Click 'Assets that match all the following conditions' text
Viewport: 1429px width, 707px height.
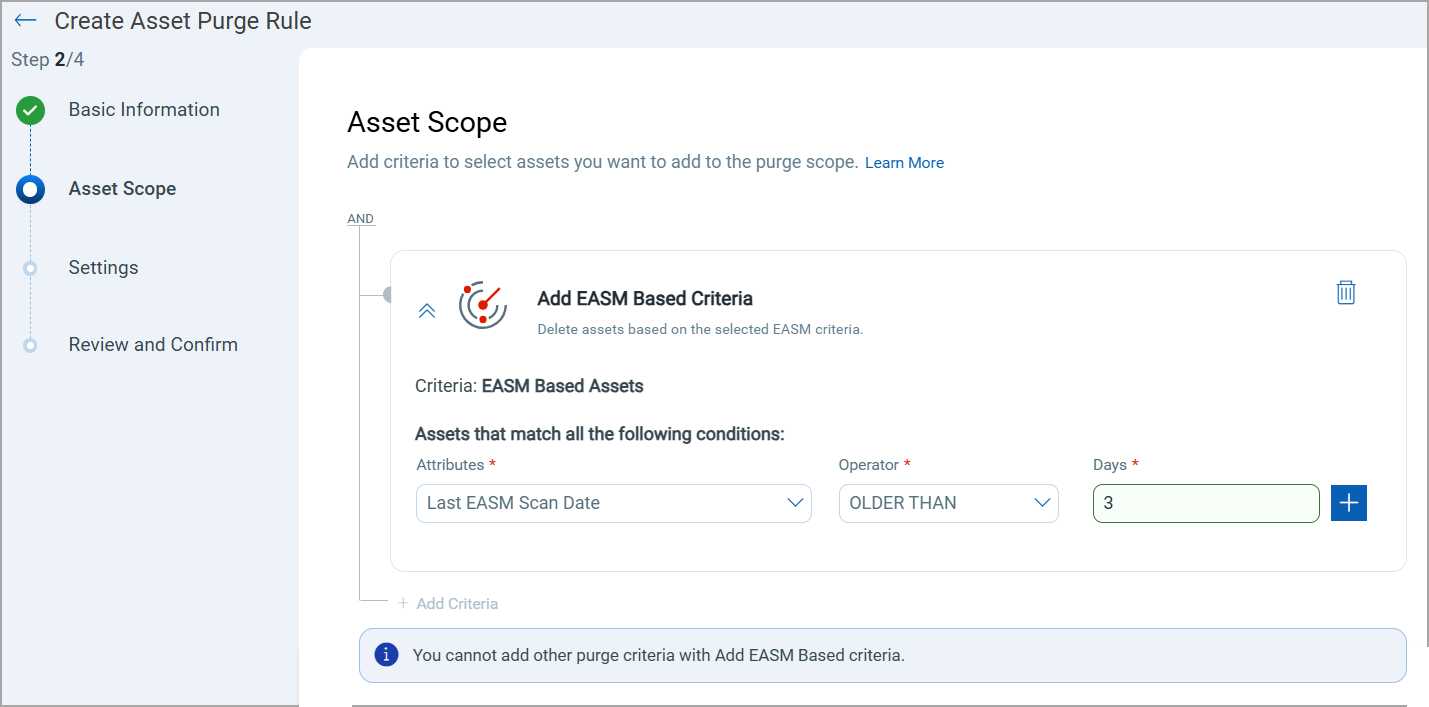[x=600, y=435]
